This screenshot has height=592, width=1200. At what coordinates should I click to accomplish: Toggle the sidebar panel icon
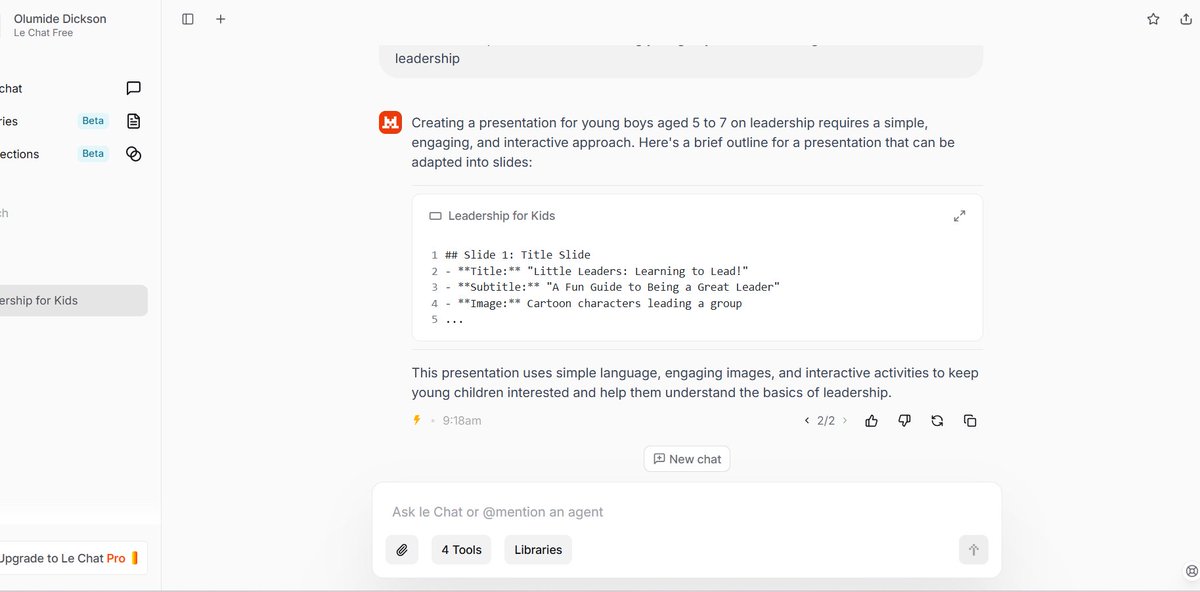[x=188, y=19]
